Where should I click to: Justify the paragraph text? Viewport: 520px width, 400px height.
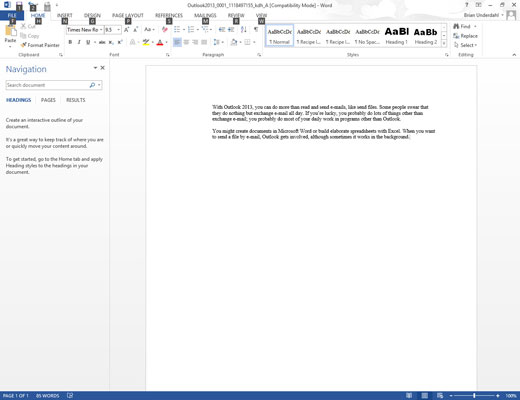click(204, 42)
